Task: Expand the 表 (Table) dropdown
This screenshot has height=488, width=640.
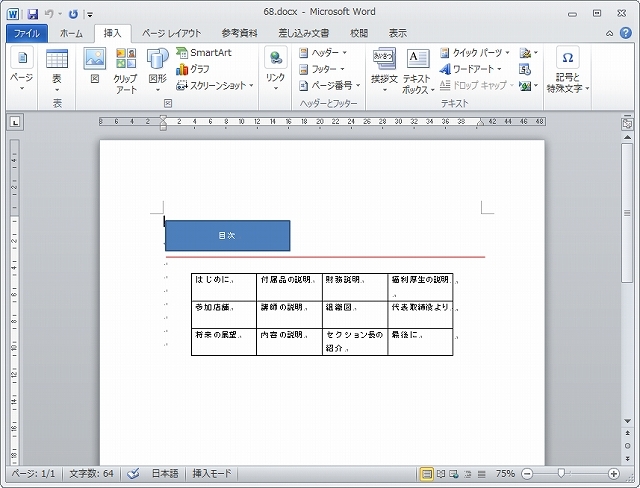Action: click(x=57, y=68)
